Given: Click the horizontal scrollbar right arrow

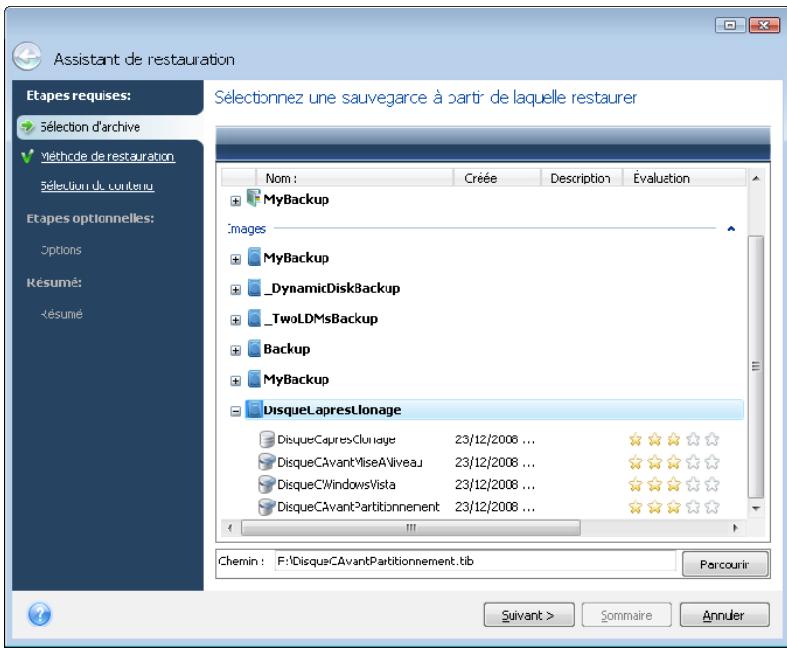Looking at the screenshot, I should coord(735,528).
